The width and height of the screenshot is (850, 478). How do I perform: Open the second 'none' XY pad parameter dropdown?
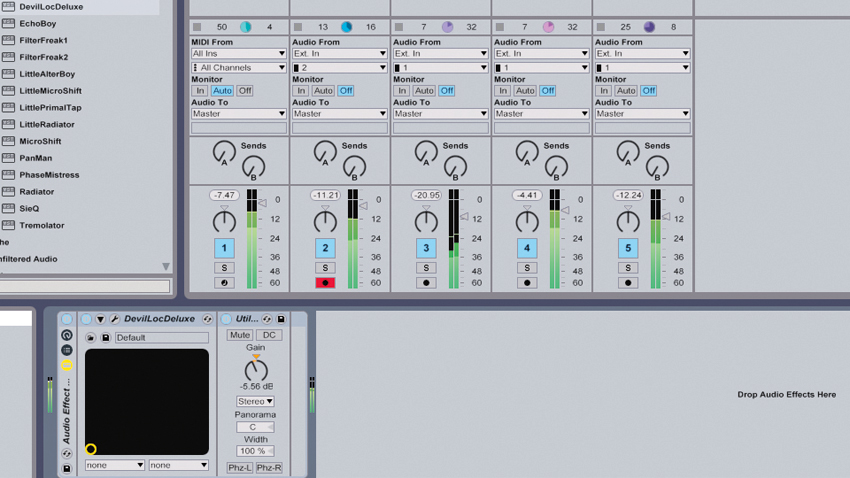178,465
